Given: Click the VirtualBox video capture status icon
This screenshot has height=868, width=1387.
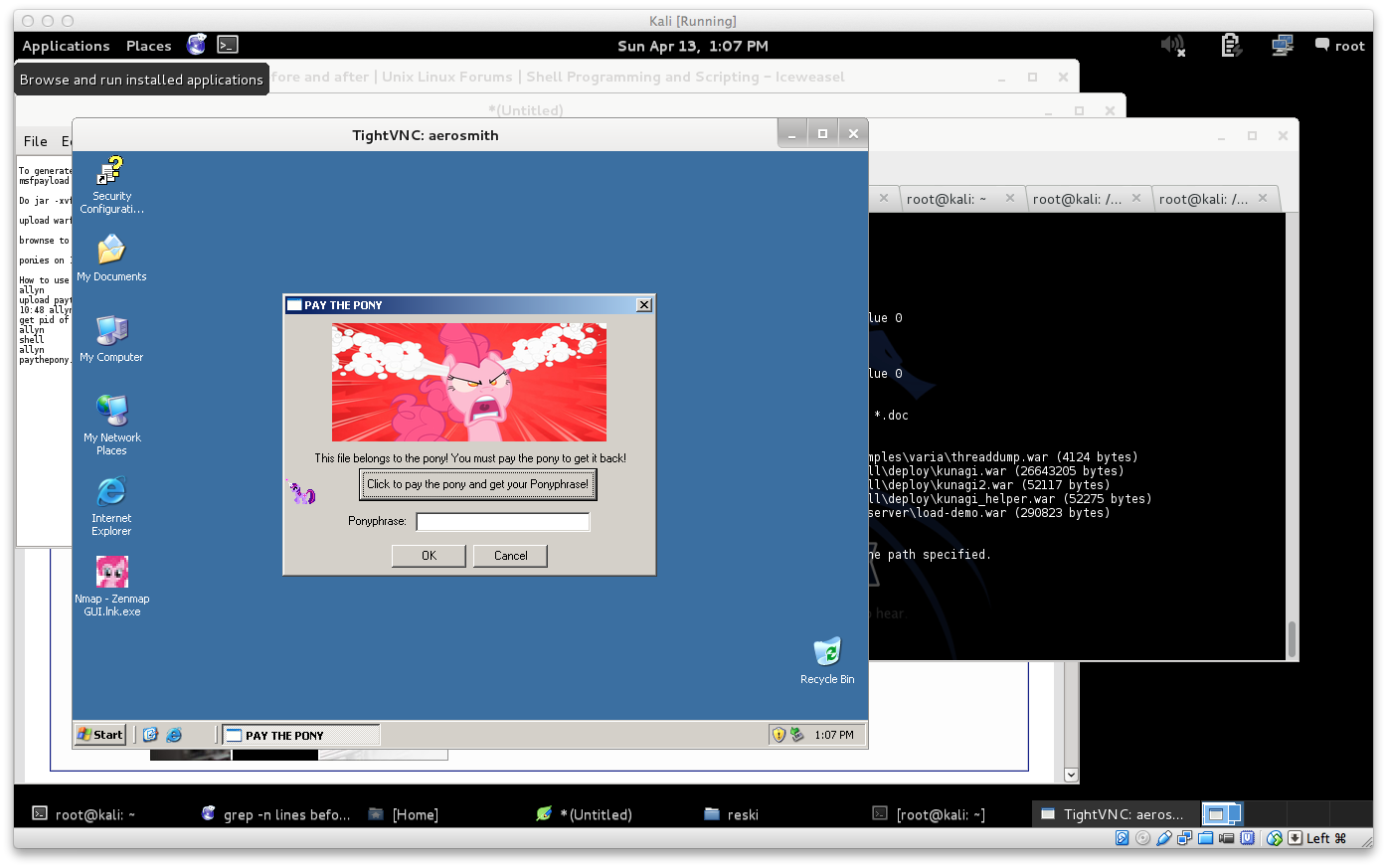Looking at the screenshot, I should (1226, 838).
